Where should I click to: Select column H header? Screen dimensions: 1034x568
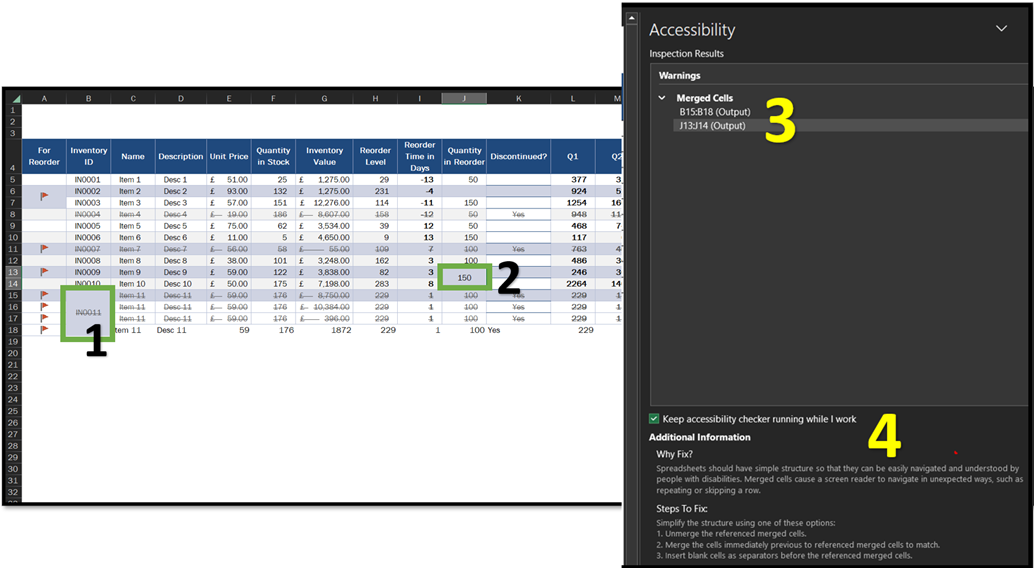(375, 99)
